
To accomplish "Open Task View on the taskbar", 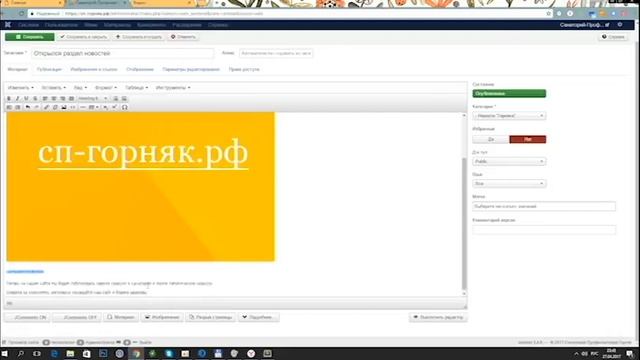I will click(x=37, y=353).
